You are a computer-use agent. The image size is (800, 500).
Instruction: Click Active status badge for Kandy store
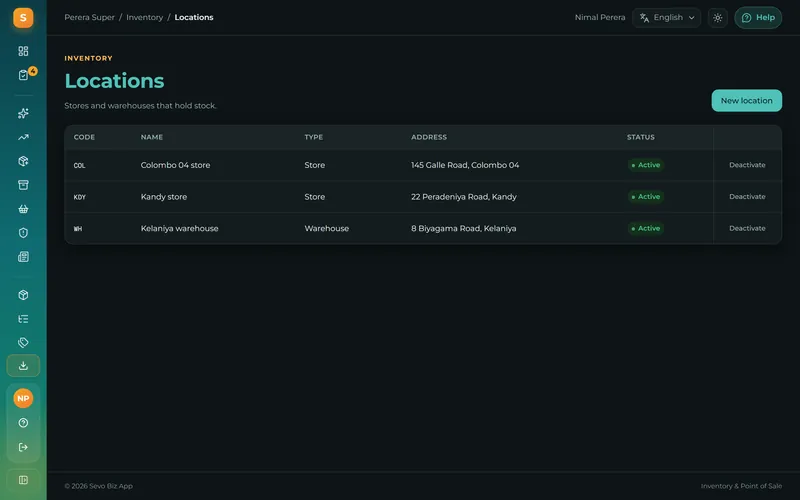pyautogui.click(x=646, y=196)
